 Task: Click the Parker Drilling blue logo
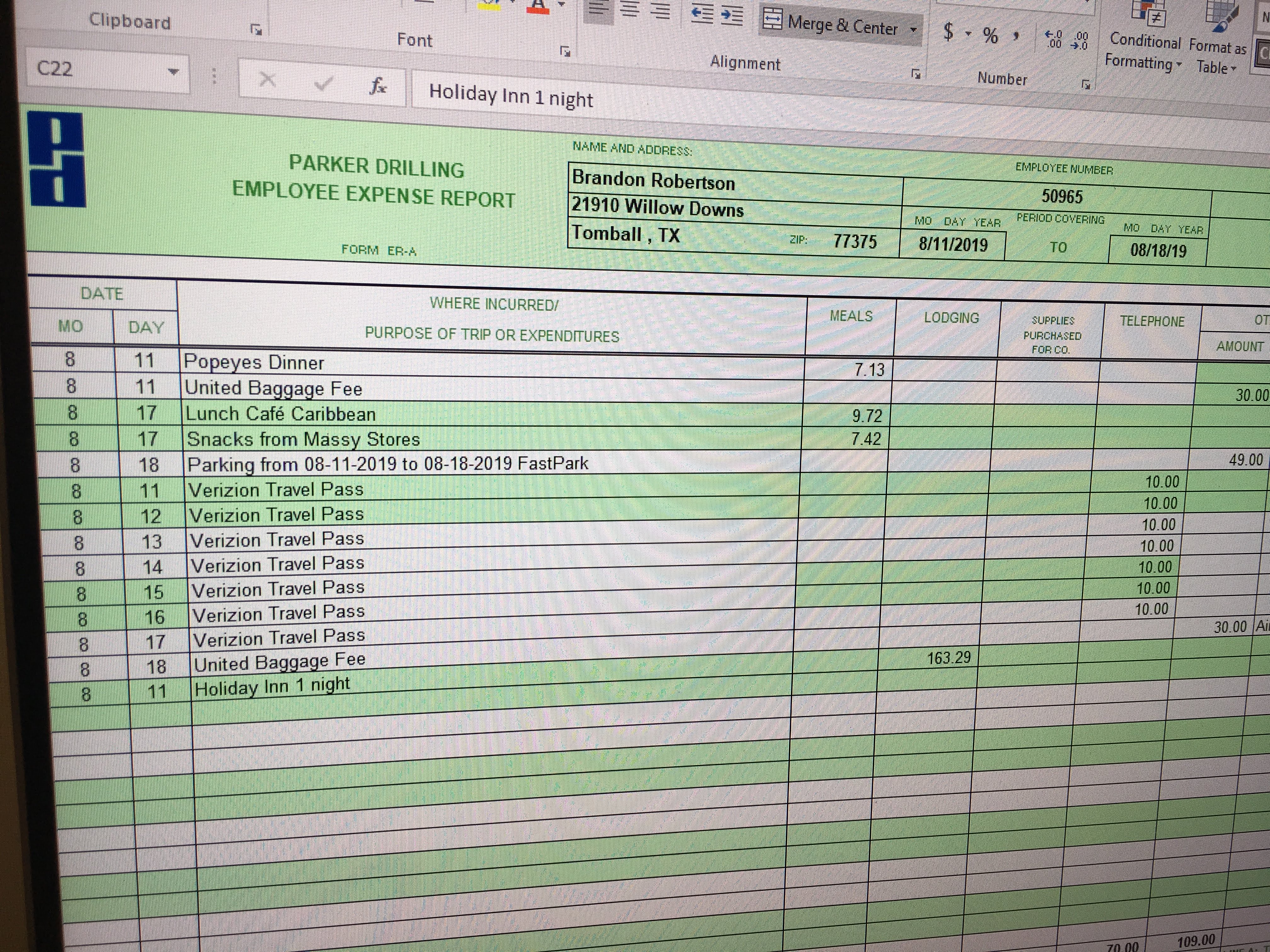[56, 160]
